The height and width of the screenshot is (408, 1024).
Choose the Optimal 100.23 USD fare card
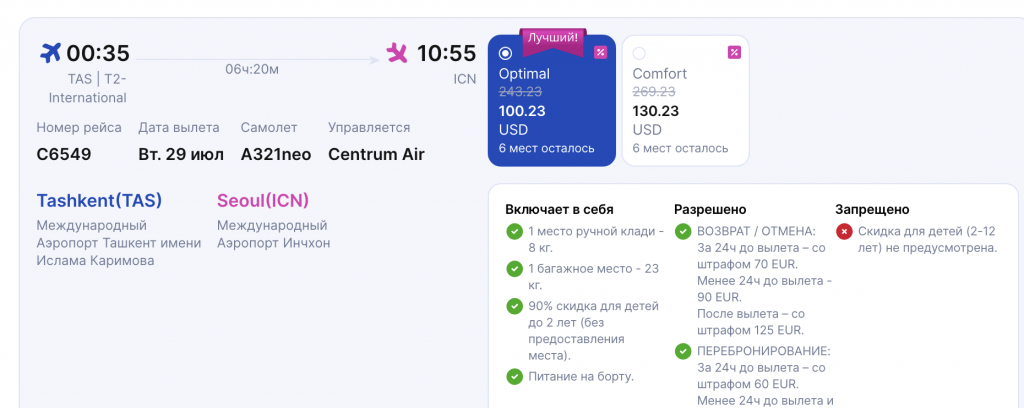pyautogui.click(x=552, y=101)
